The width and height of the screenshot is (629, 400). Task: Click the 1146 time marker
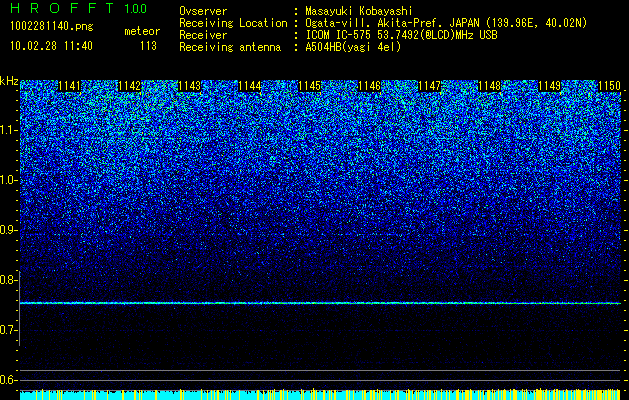(369, 86)
